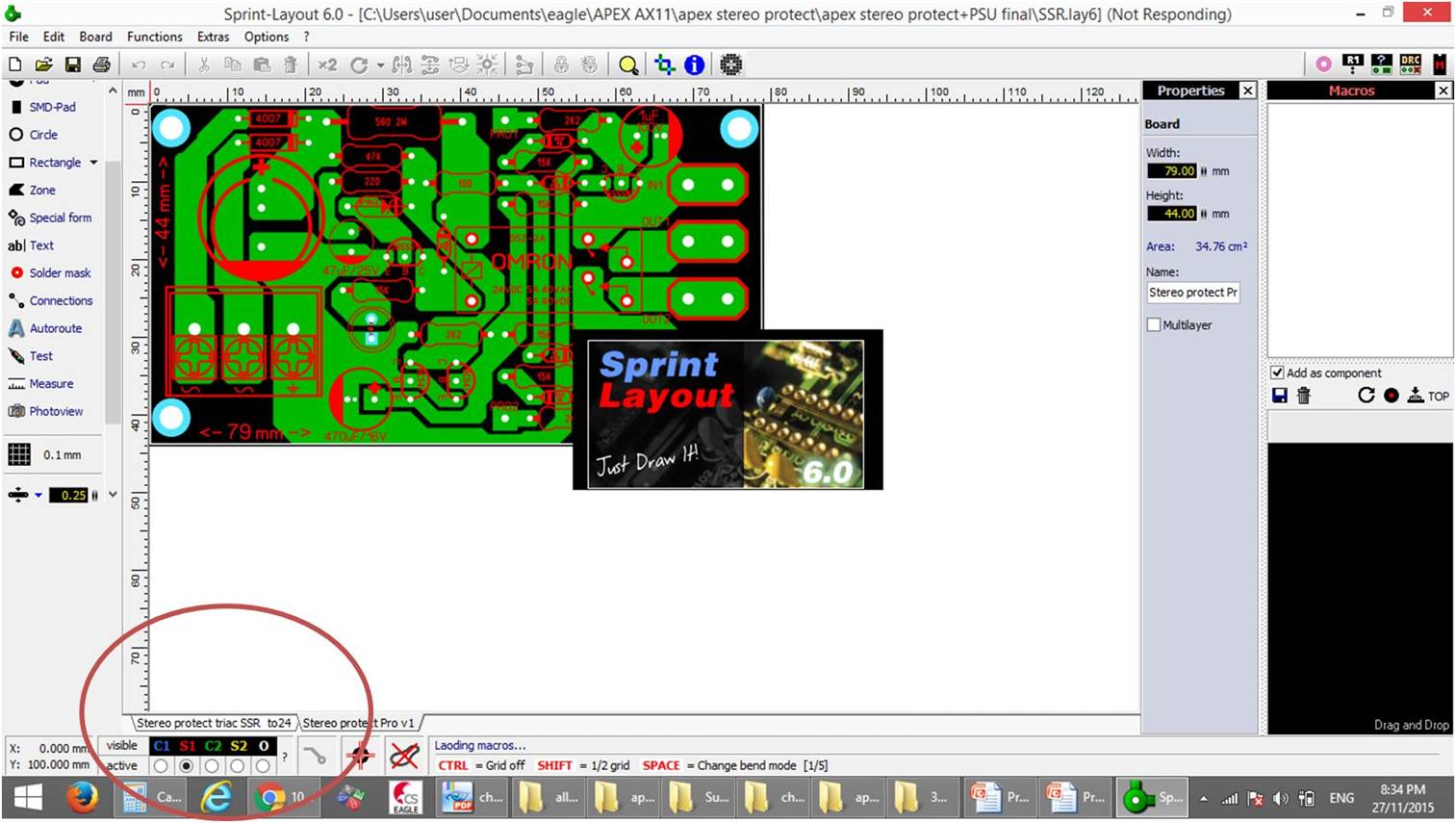Set S2 as the active layer
Viewport: 1456px width, 823px height.
(x=238, y=766)
